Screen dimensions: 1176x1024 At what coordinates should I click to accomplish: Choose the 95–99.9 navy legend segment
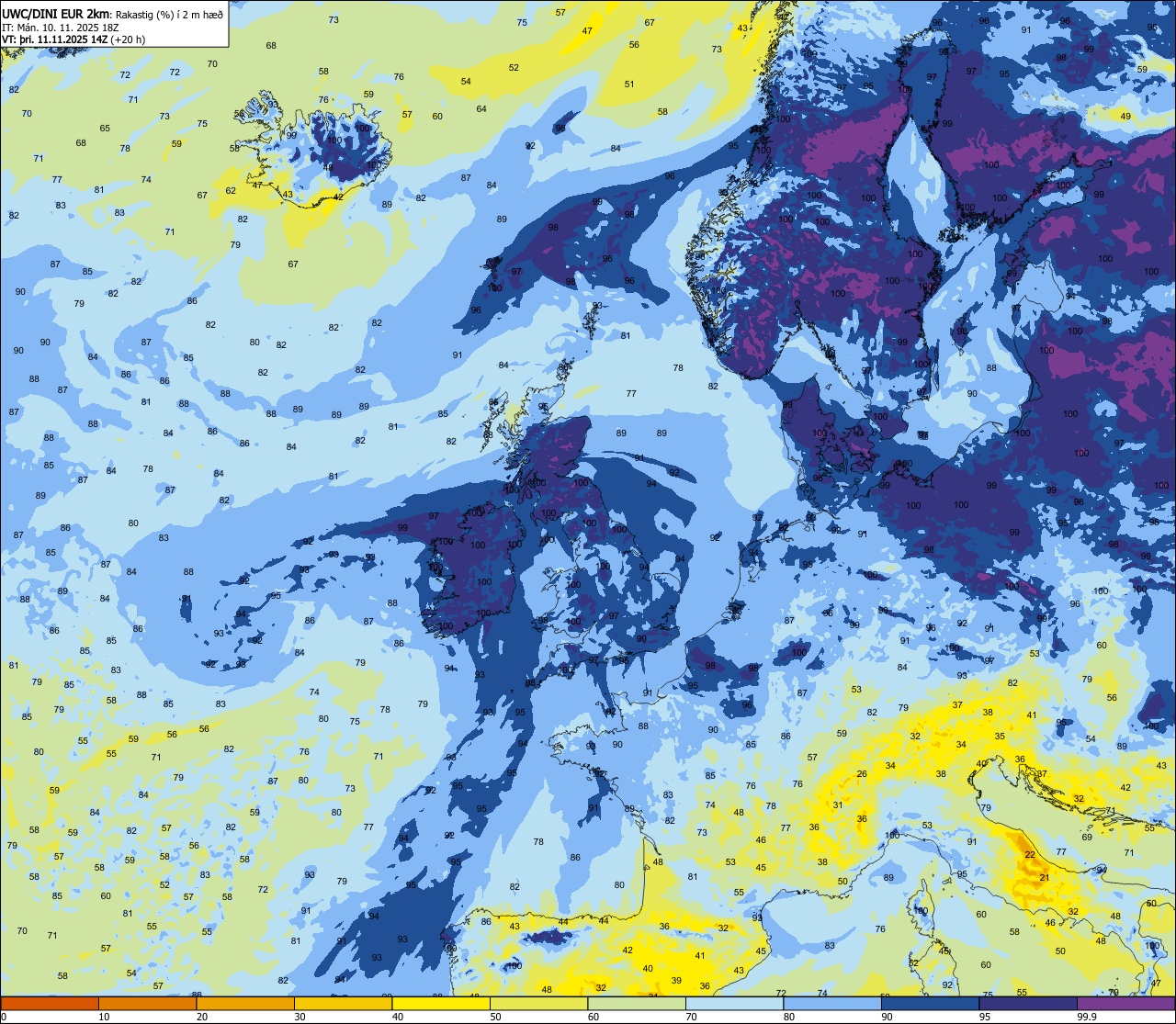coord(1028,1003)
